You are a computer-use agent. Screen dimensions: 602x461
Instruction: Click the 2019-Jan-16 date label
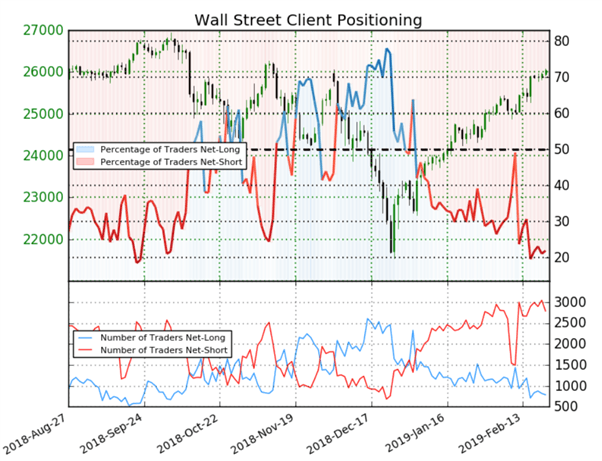click(x=414, y=435)
